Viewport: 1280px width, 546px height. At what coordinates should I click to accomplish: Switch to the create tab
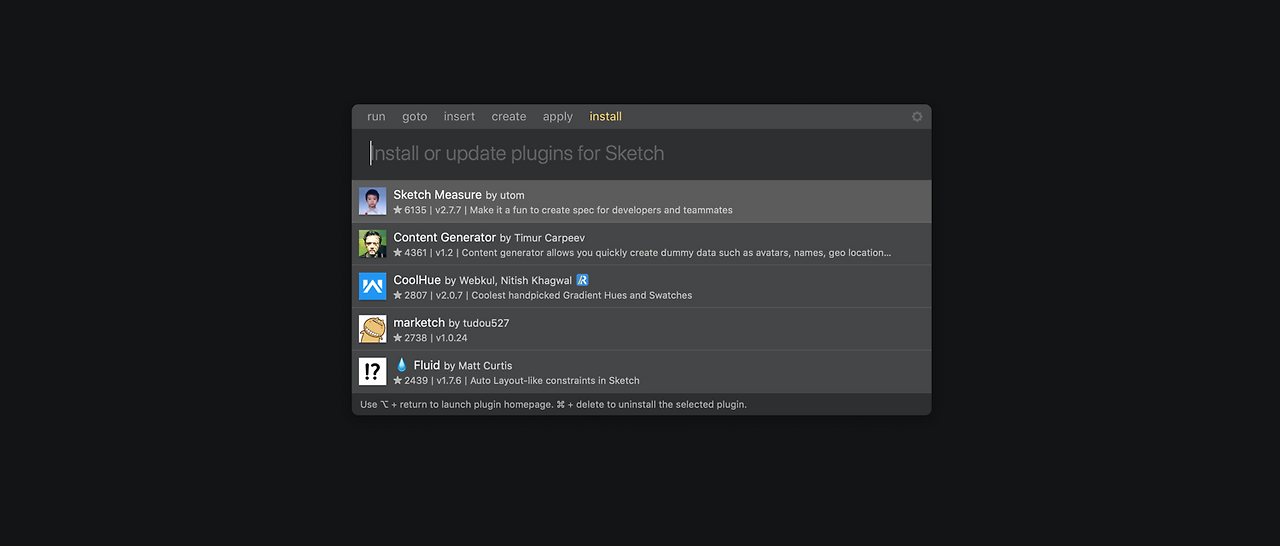pos(509,117)
